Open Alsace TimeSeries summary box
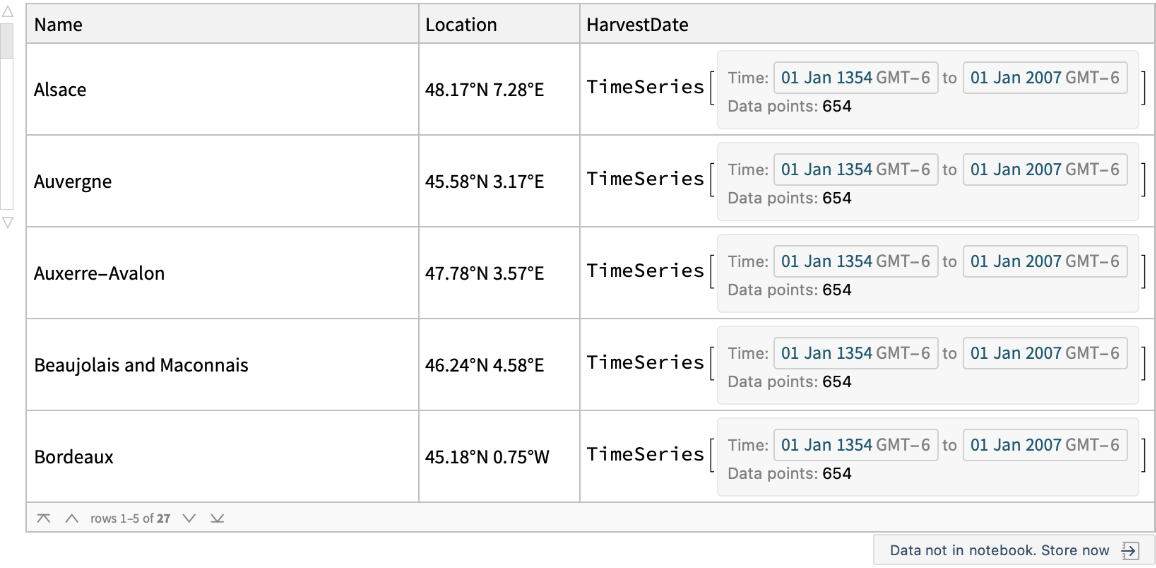 (927, 90)
